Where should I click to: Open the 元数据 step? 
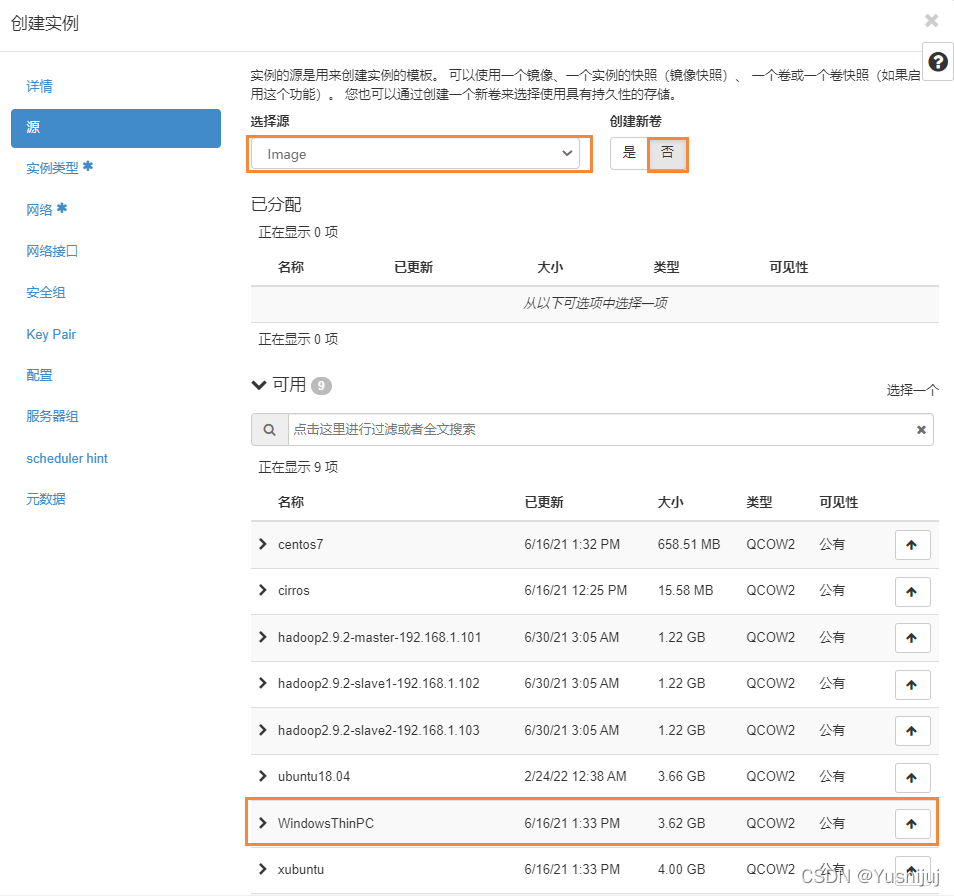click(x=46, y=499)
